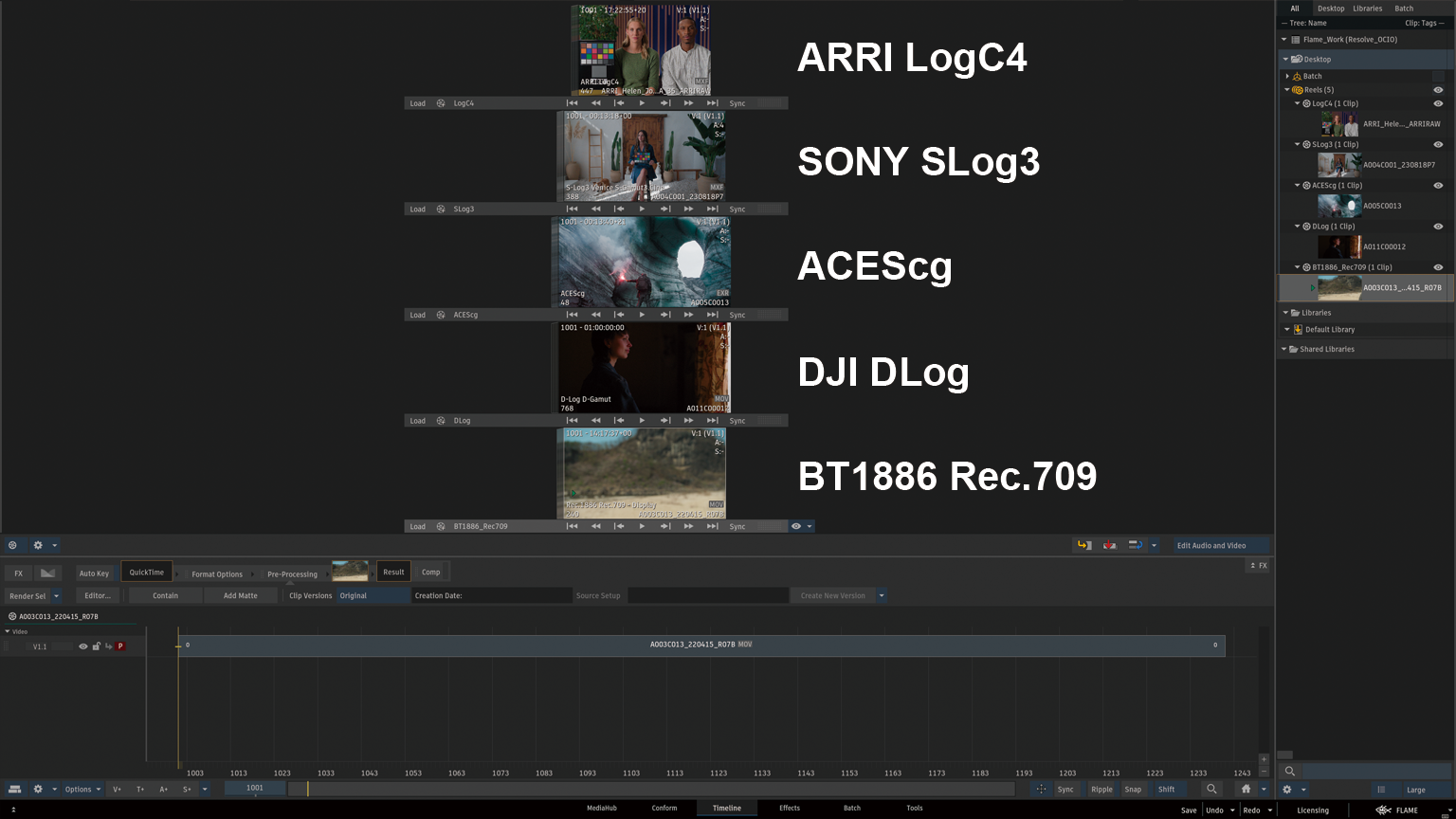Open the Render Sel dropdown arrow
Image resolution: width=1456 pixels, height=819 pixels.
tap(57, 596)
